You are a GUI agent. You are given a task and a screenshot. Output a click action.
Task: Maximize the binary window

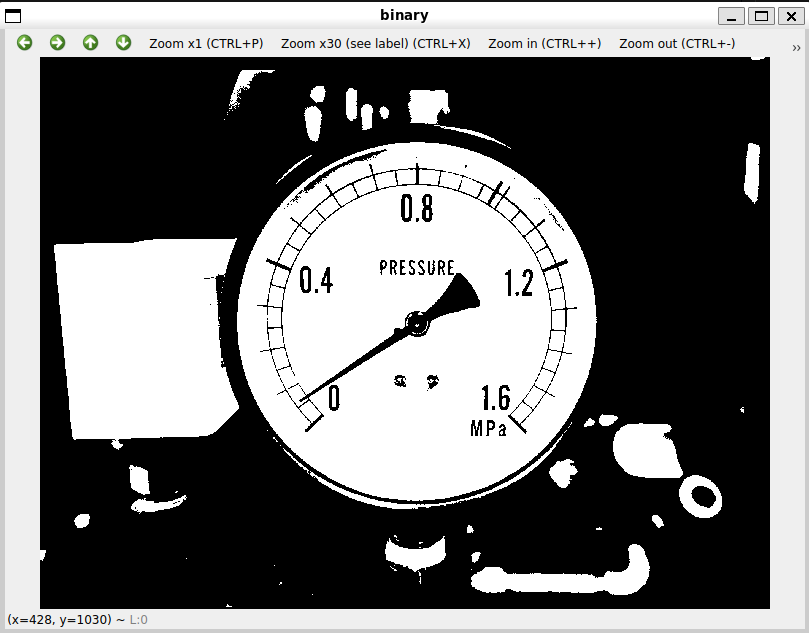(x=762, y=15)
